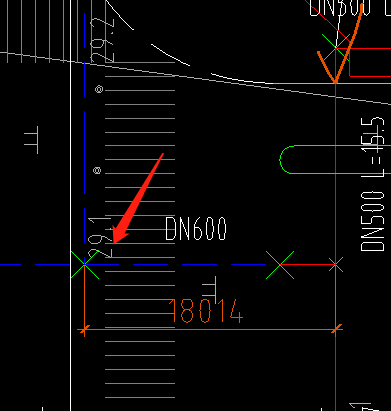The width and height of the screenshot is (391, 411).
Task: Click the left tick of the orange dimension line
Action: coord(84,330)
